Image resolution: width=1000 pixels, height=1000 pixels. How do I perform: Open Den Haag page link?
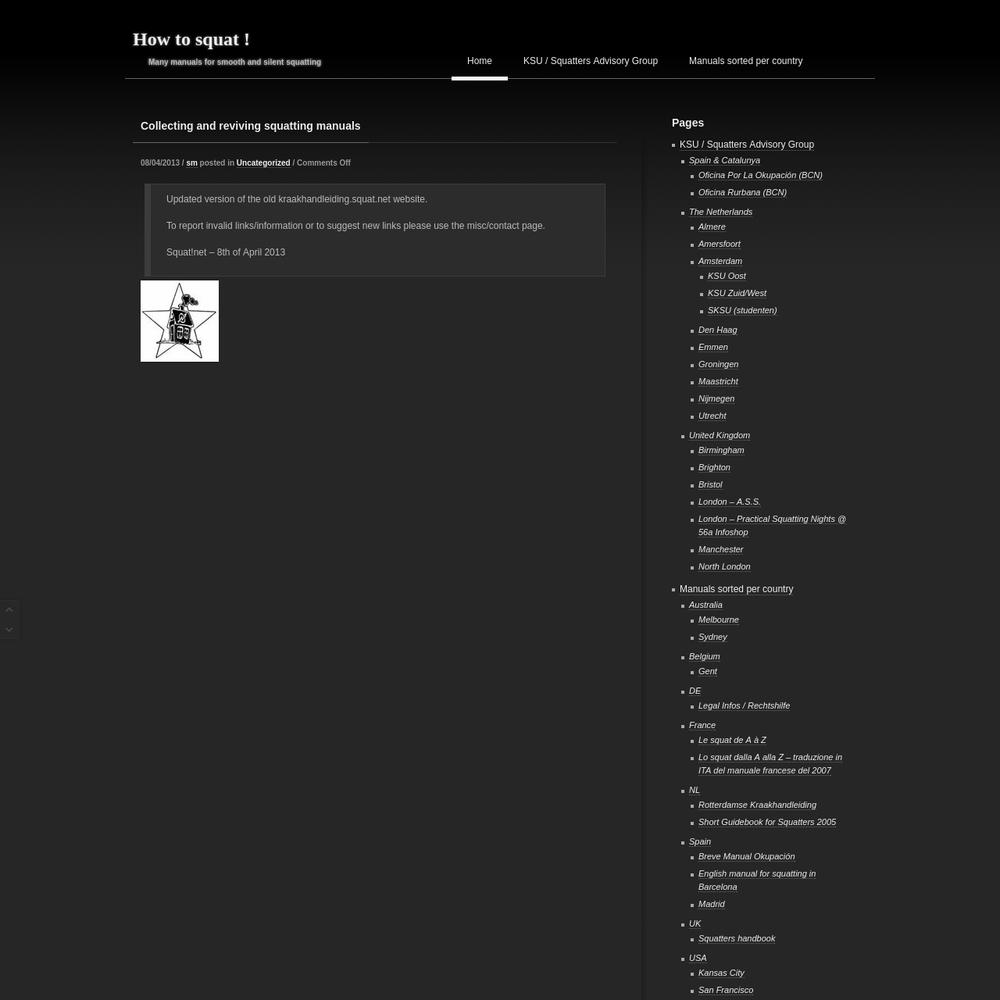pyautogui.click(x=717, y=330)
